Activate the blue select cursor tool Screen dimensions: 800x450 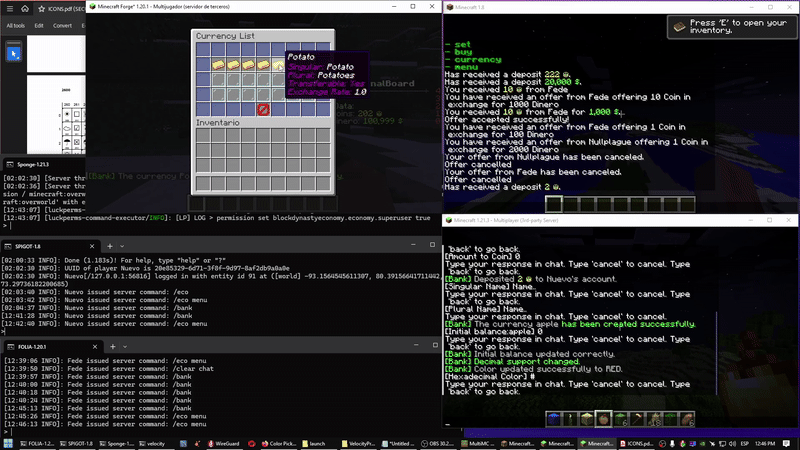click(x=14, y=53)
